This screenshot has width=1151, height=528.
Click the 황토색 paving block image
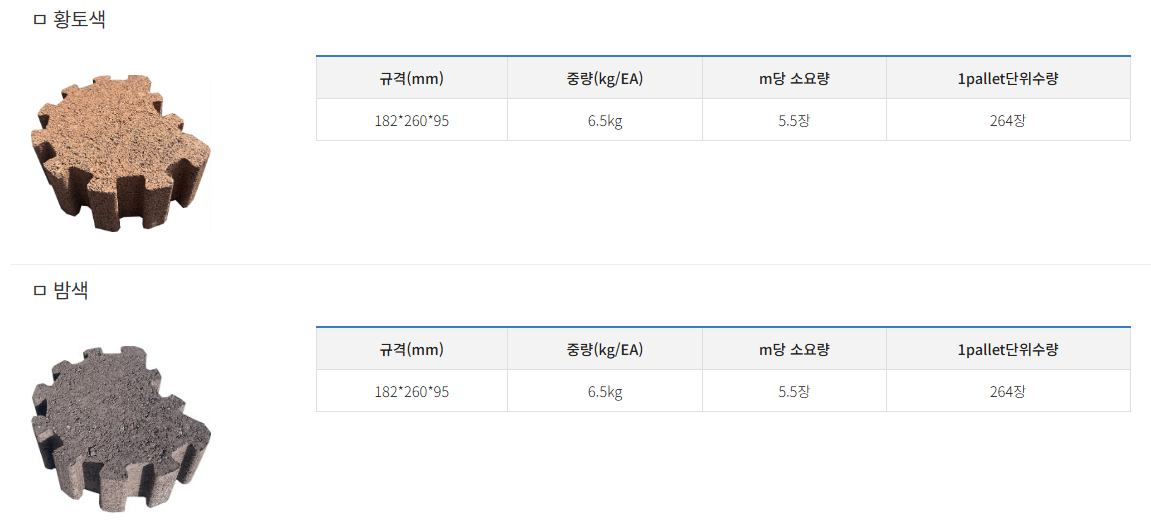[x=121, y=154]
